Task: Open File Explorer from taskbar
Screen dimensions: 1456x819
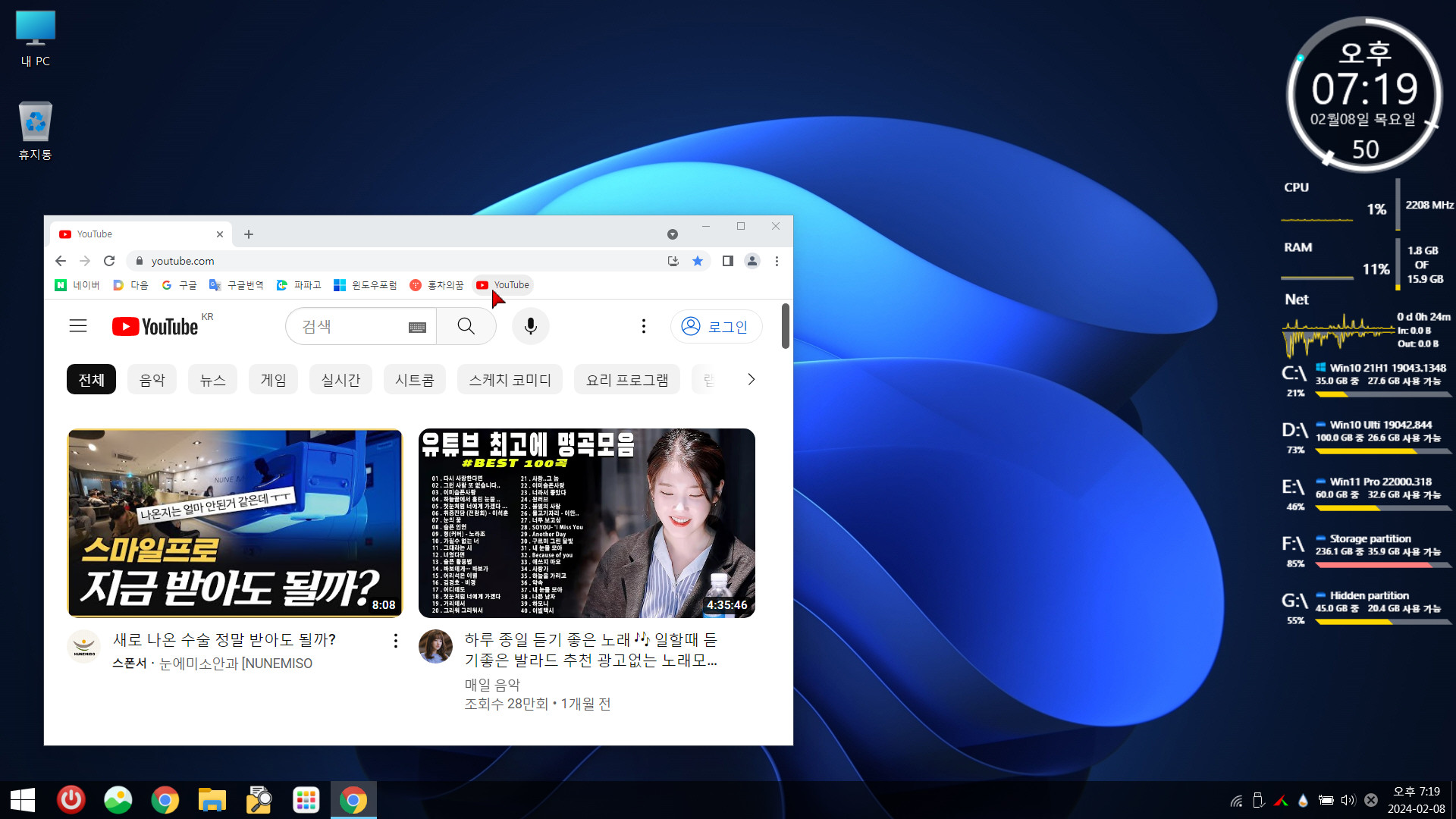Action: [212, 800]
